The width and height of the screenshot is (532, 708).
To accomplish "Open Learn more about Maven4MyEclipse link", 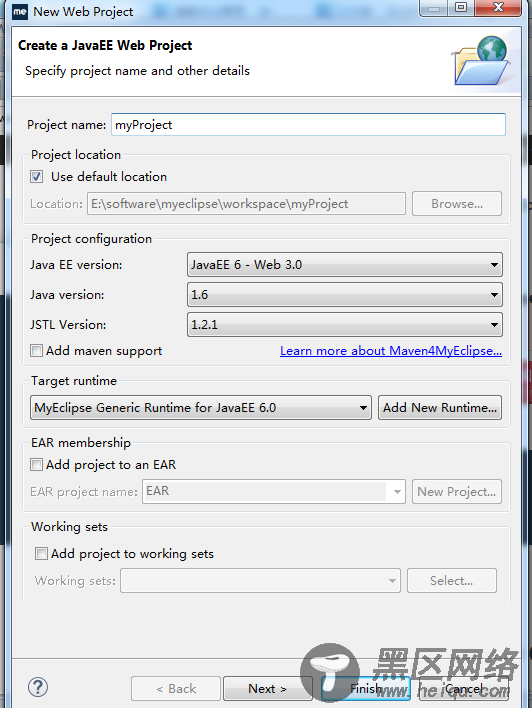I will point(391,351).
